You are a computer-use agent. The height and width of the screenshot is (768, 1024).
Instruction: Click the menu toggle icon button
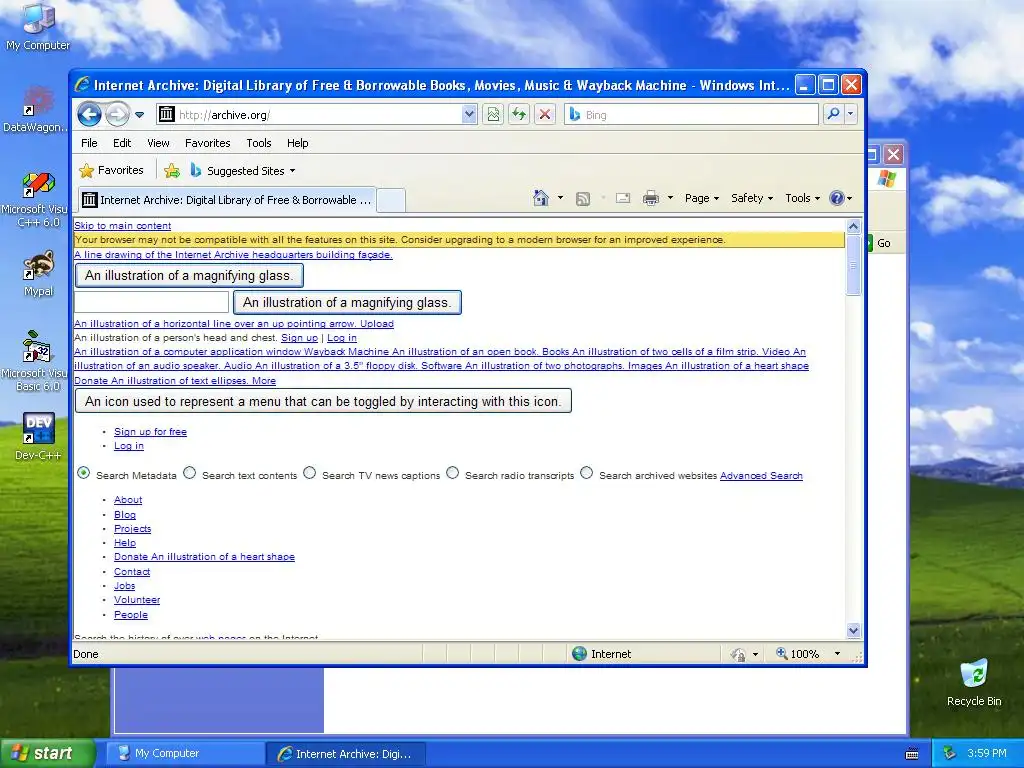click(323, 401)
